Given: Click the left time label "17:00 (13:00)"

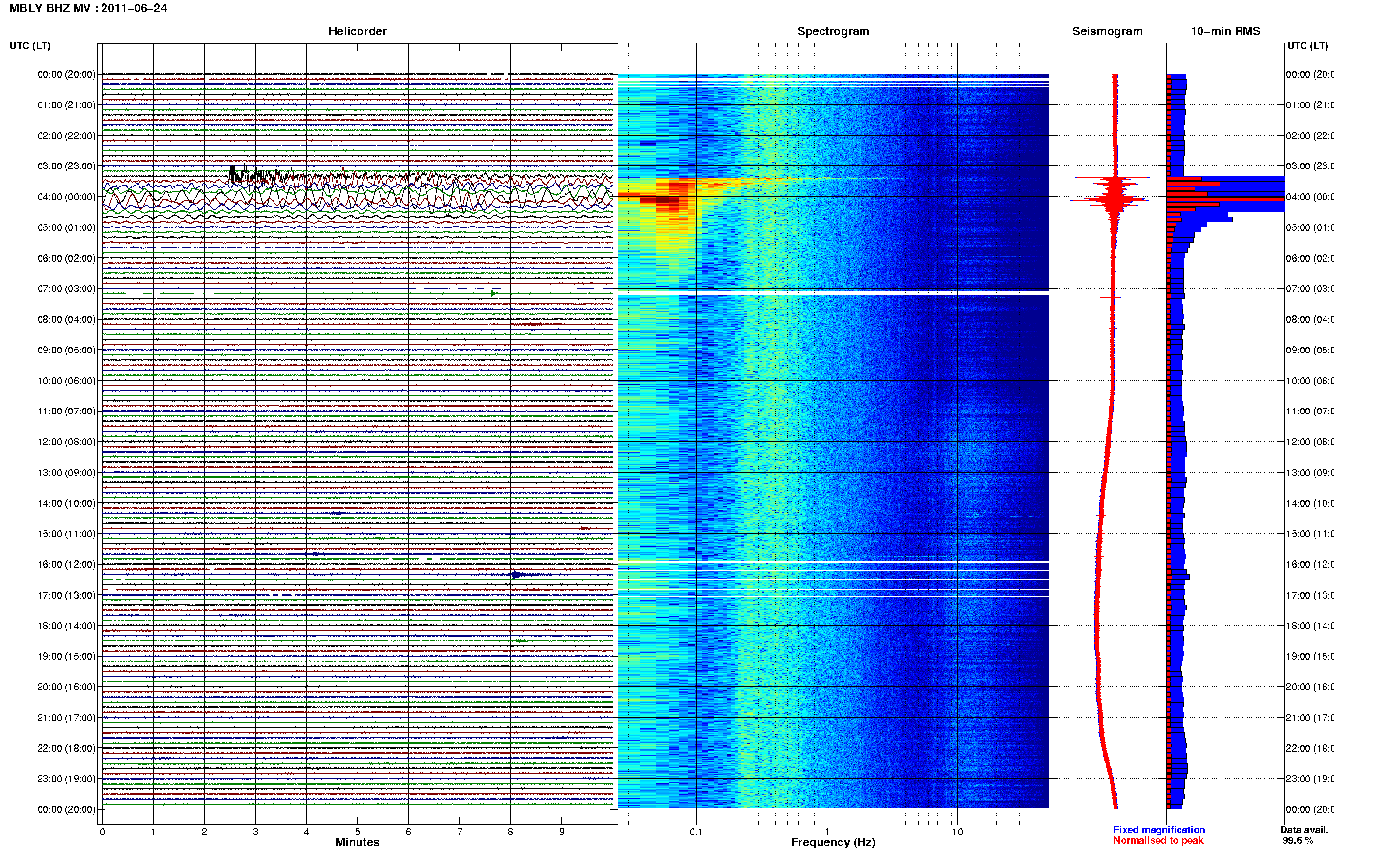Looking at the screenshot, I should click(66, 595).
